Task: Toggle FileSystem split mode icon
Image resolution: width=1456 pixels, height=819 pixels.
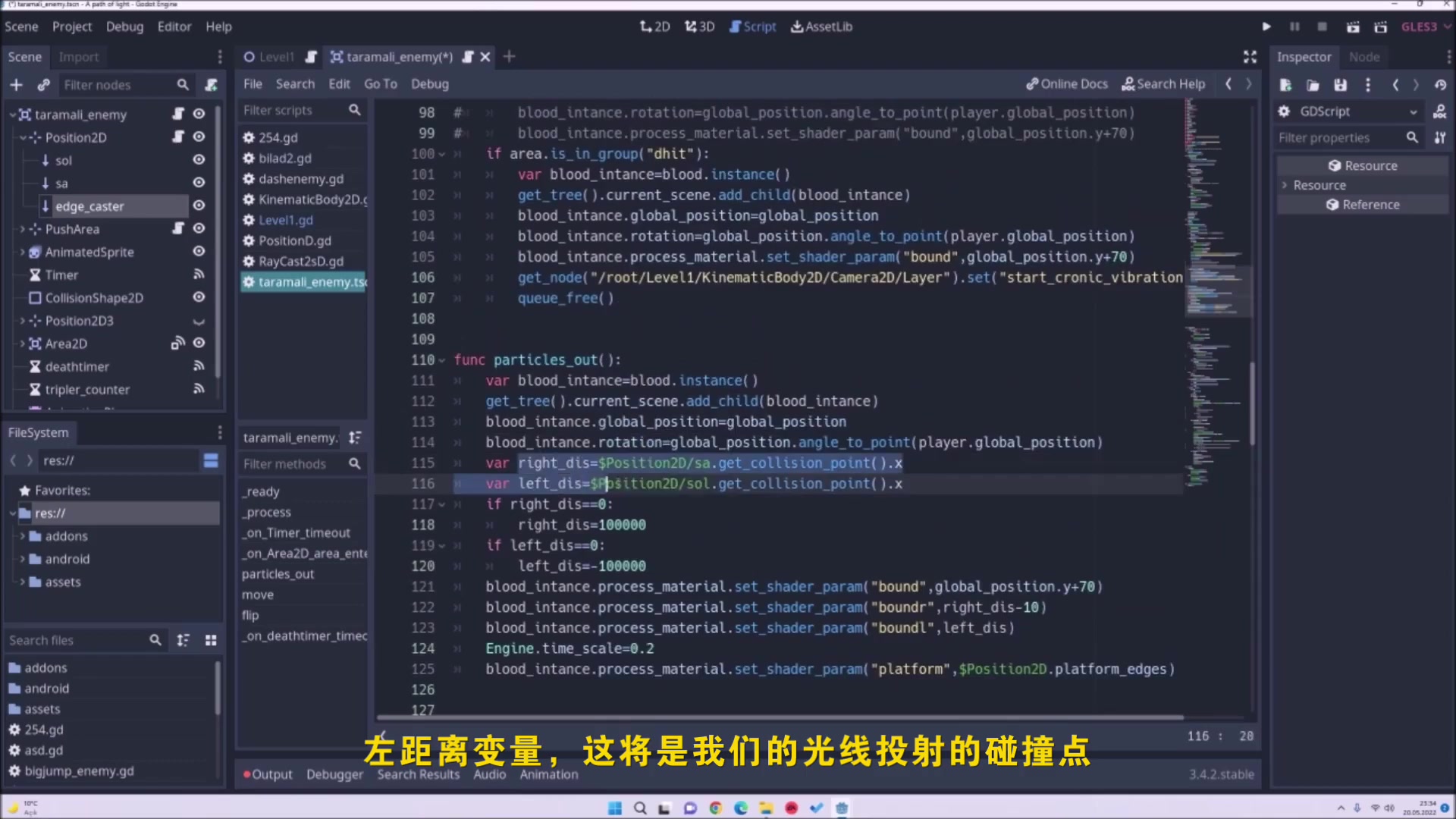Action: coord(211,460)
